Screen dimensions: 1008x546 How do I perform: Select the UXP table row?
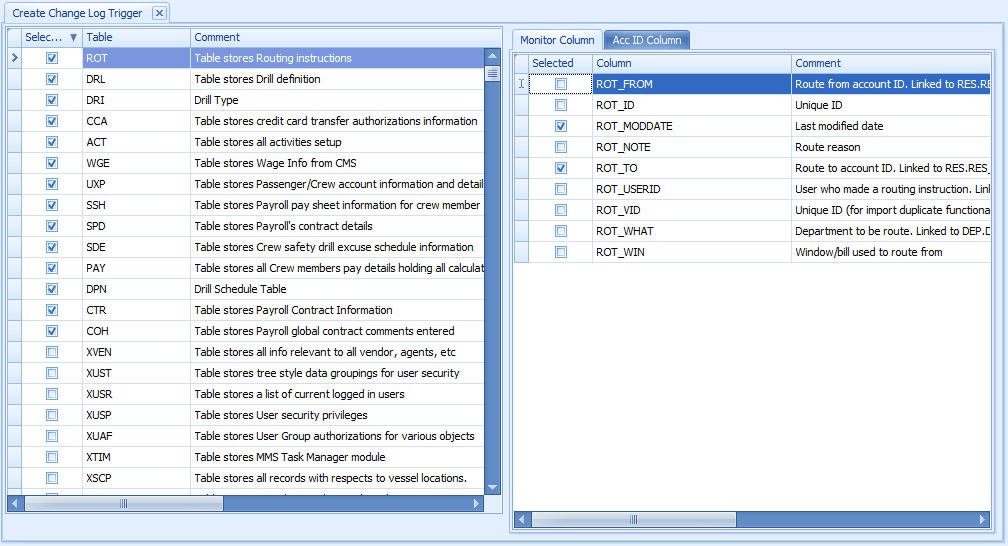coord(246,184)
